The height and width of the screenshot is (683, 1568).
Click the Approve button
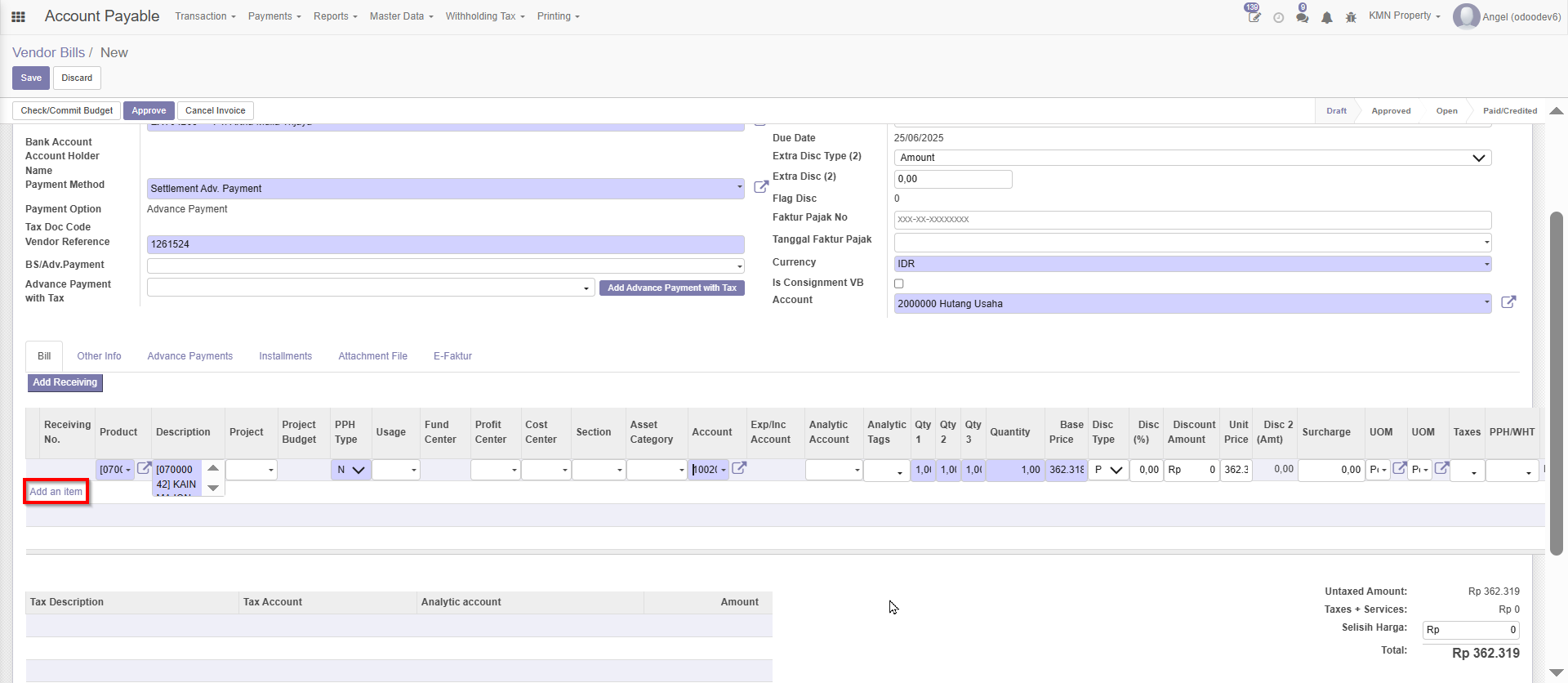(149, 110)
